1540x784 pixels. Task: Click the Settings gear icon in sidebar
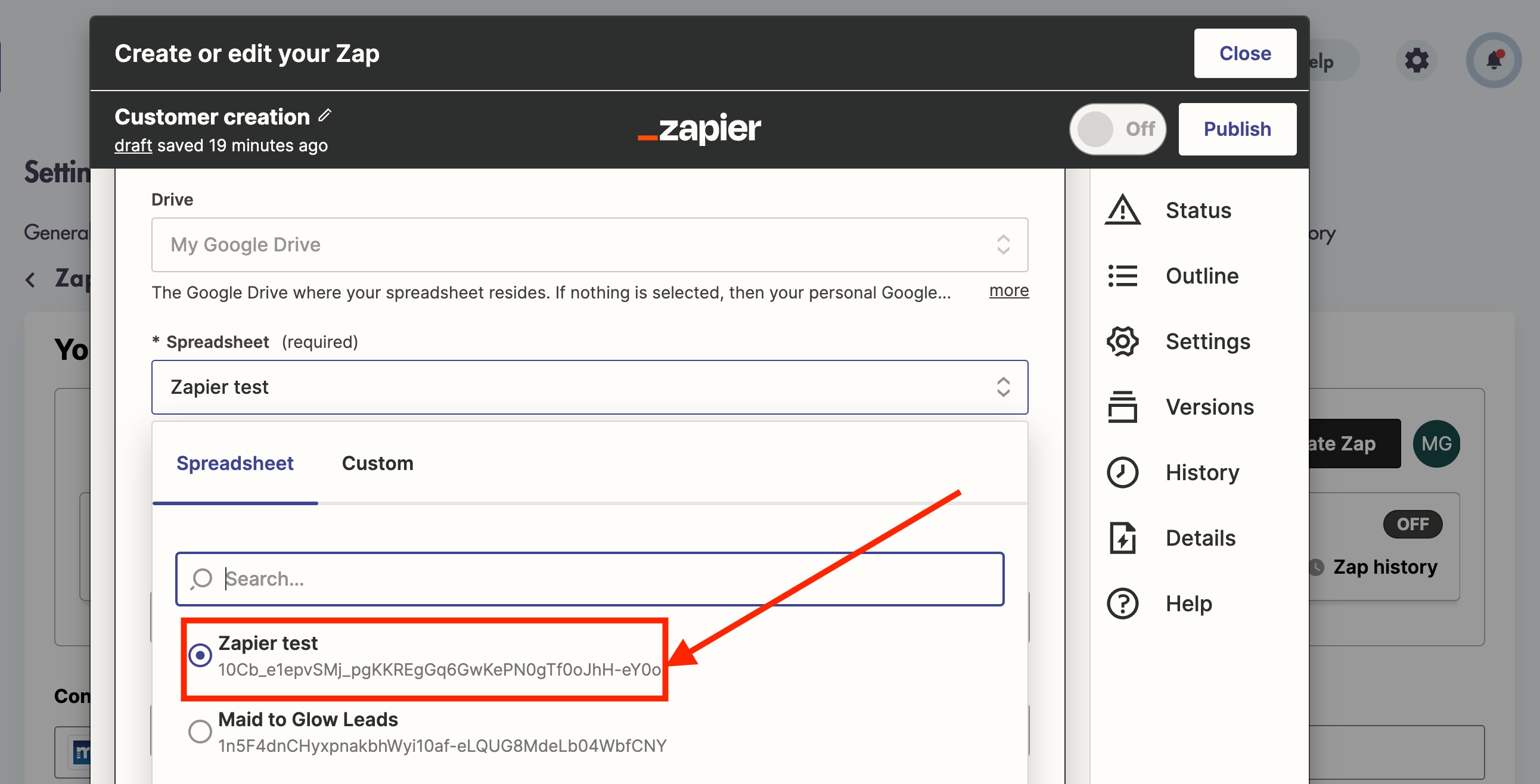pos(1122,341)
